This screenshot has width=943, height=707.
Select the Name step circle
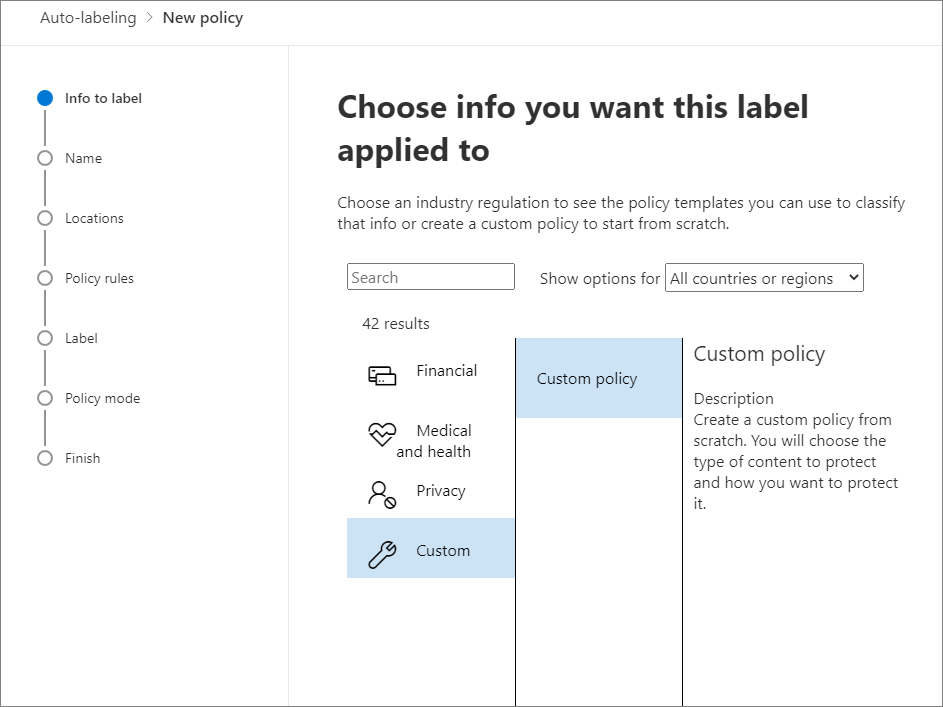44,157
